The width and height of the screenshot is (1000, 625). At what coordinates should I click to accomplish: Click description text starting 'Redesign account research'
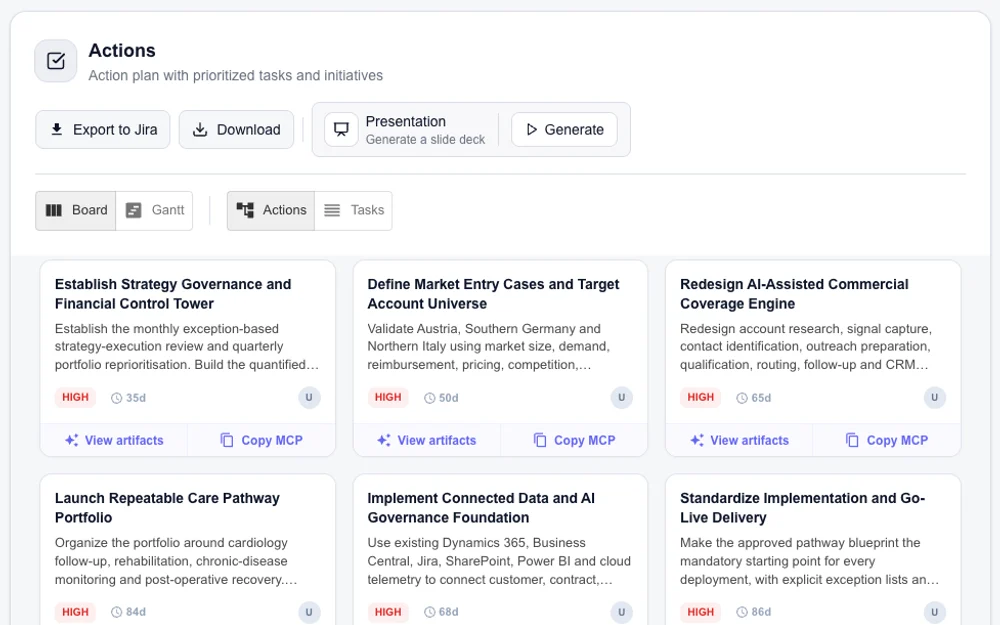click(x=806, y=347)
